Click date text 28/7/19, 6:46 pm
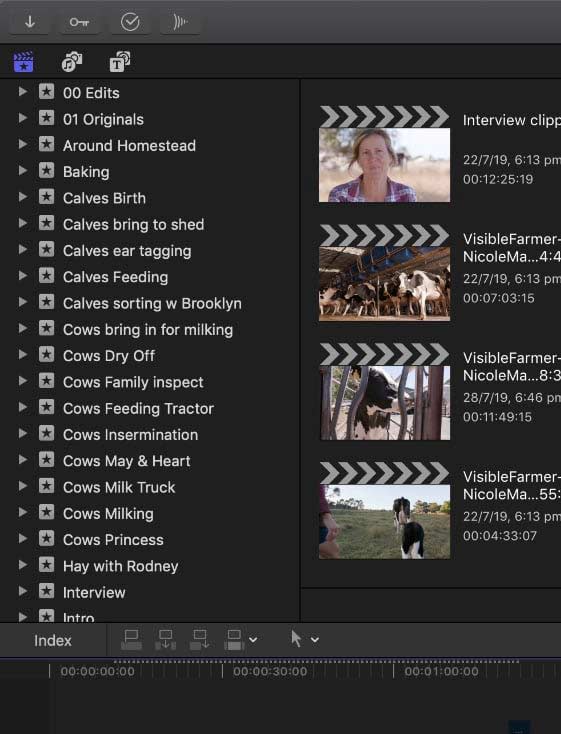Screen dimensions: 561x734 [x=511, y=397]
